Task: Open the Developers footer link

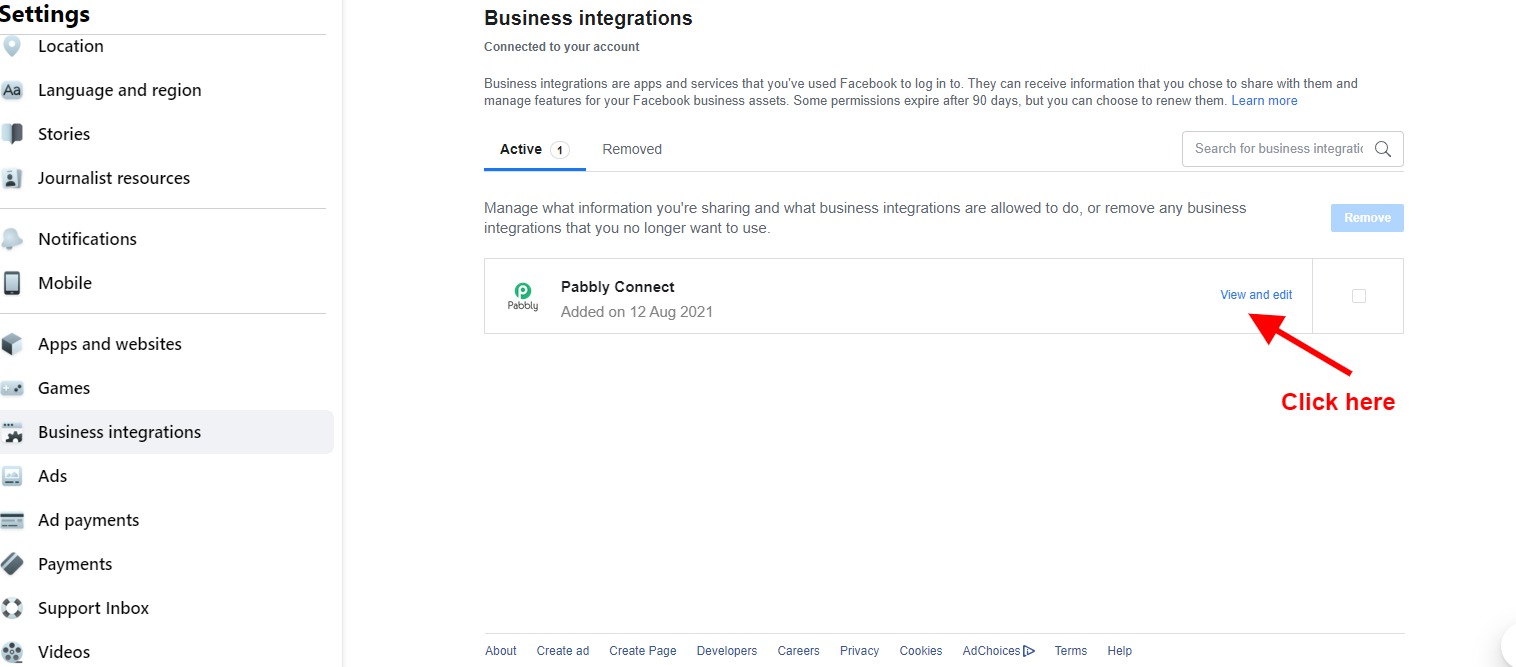Action: (727, 651)
